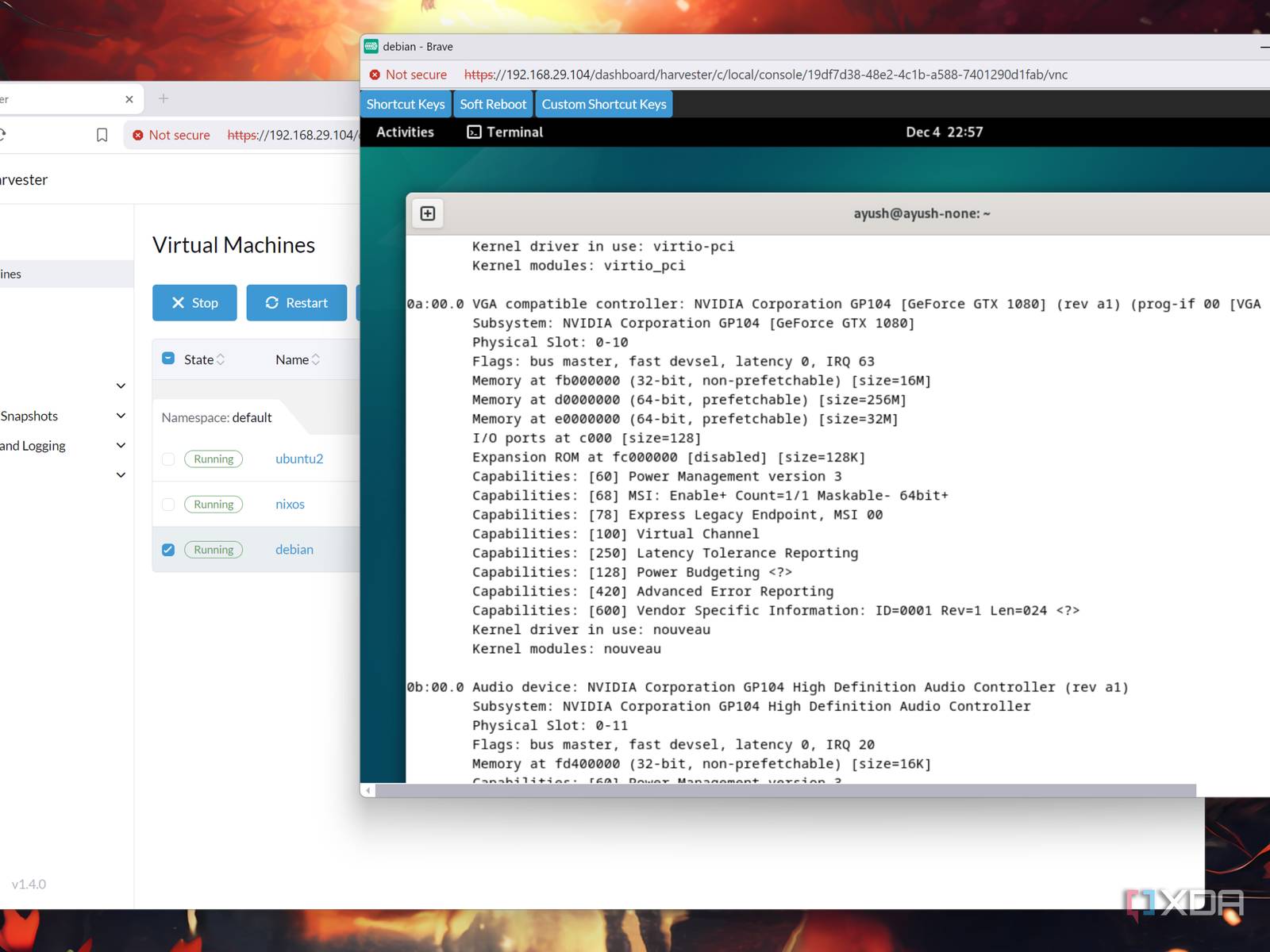Close the background browser tab
The width and height of the screenshot is (1270, 952).
coord(129,99)
